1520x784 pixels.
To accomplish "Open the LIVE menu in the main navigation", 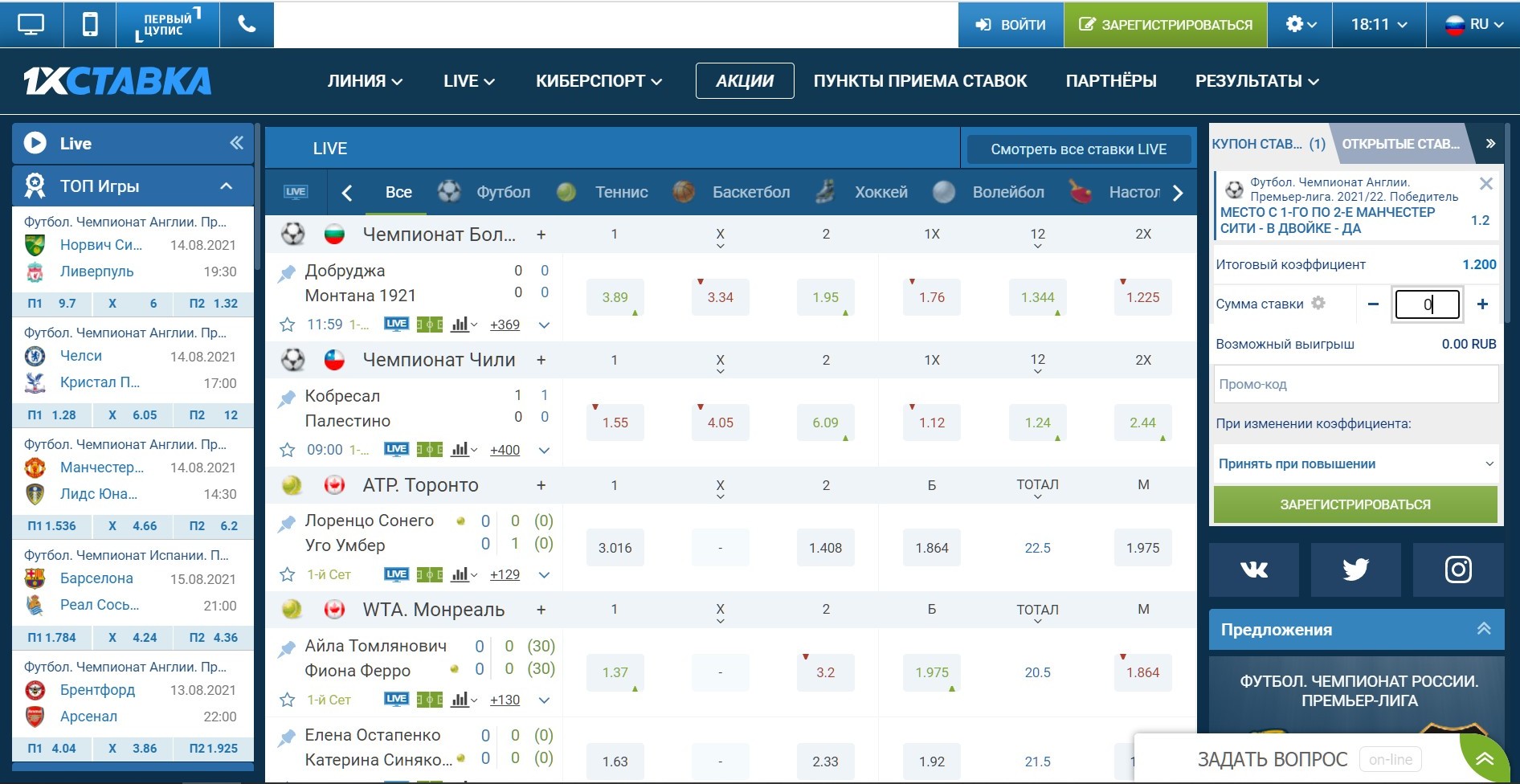I will (469, 81).
